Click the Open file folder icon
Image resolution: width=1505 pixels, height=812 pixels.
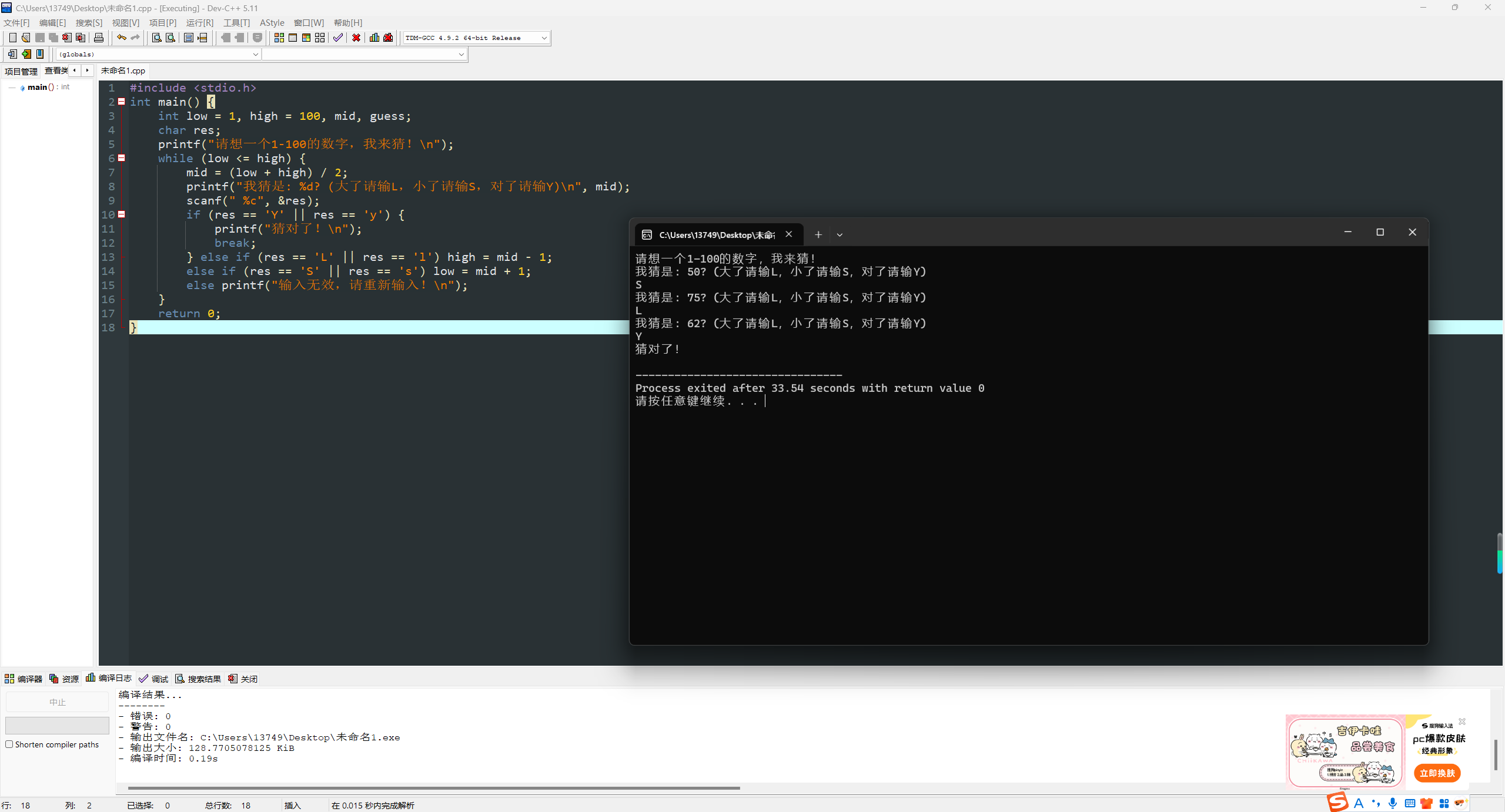coord(26,38)
